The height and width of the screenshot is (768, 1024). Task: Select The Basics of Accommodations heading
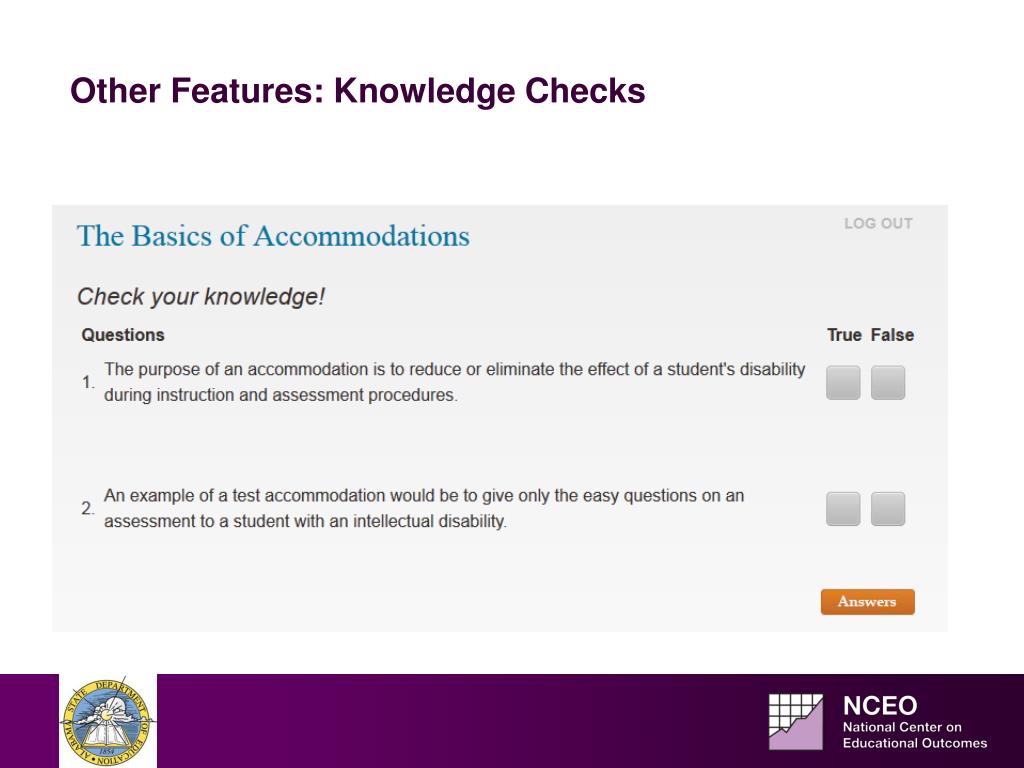click(x=273, y=236)
